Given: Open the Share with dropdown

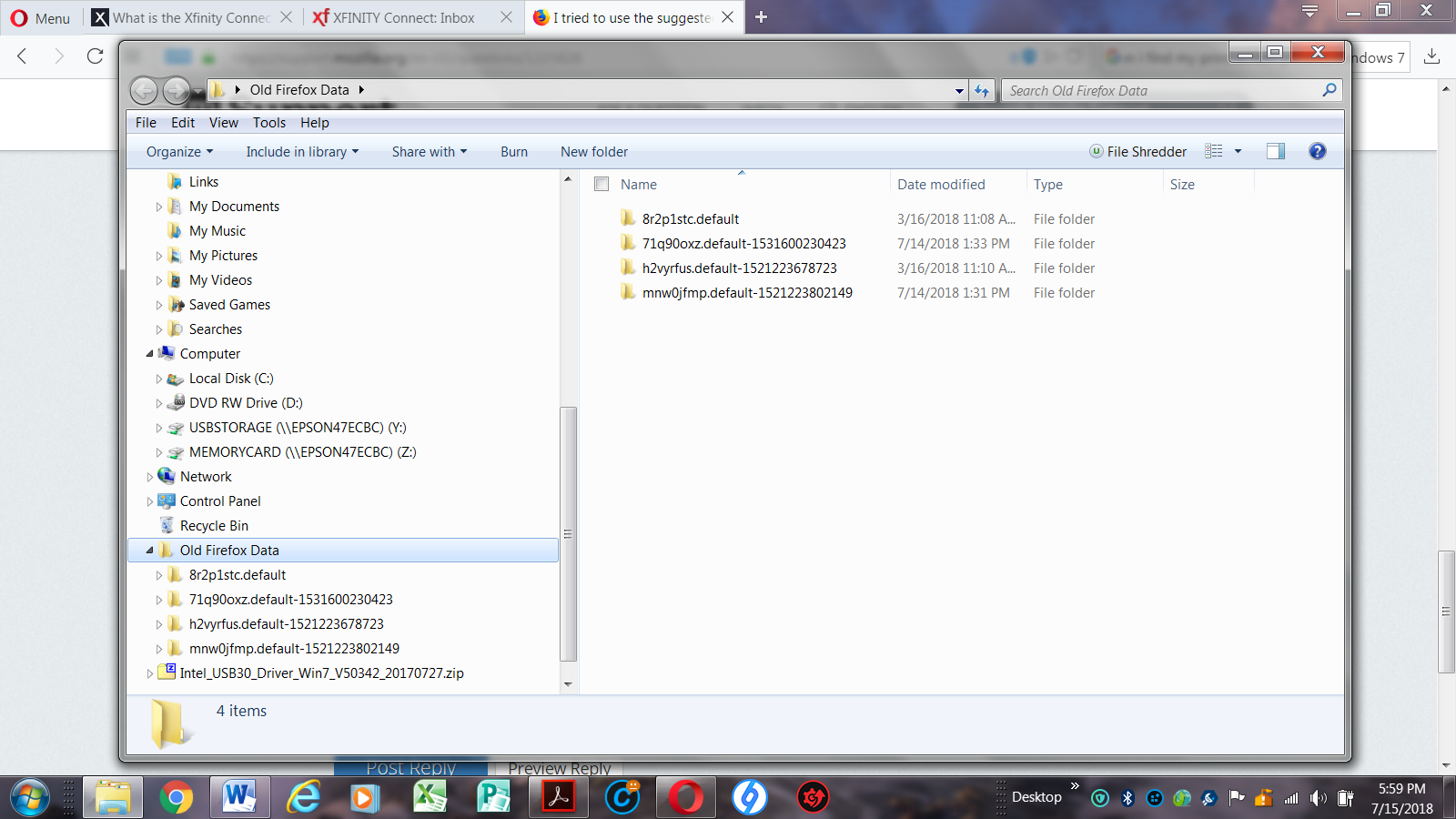Looking at the screenshot, I should coord(429,152).
